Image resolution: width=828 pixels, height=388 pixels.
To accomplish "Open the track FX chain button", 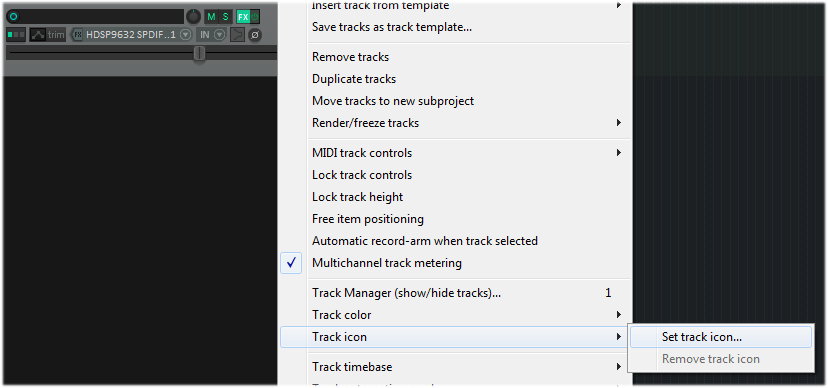I will pyautogui.click(x=243, y=17).
